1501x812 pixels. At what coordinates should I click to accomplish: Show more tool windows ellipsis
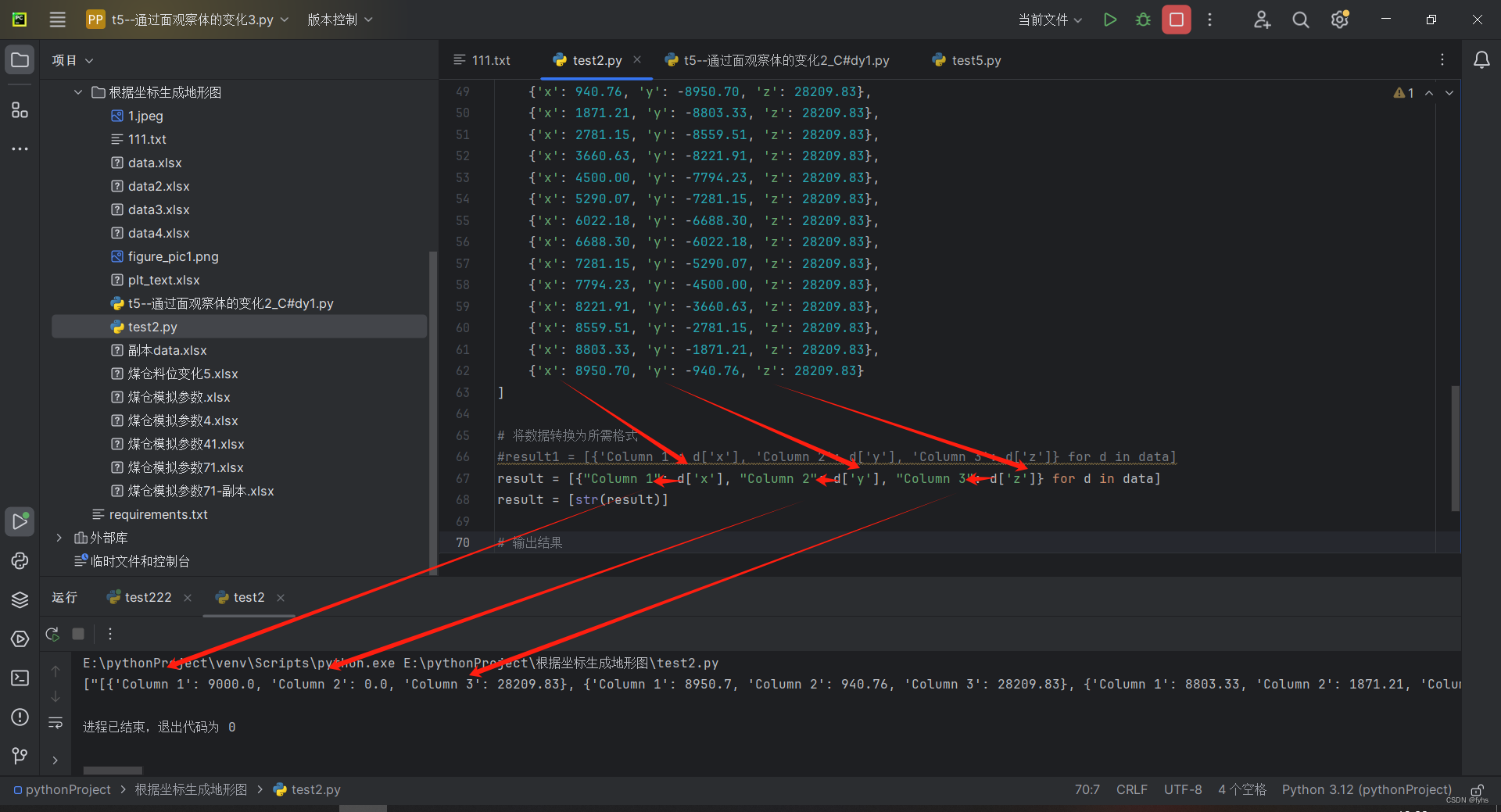pyautogui.click(x=20, y=148)
